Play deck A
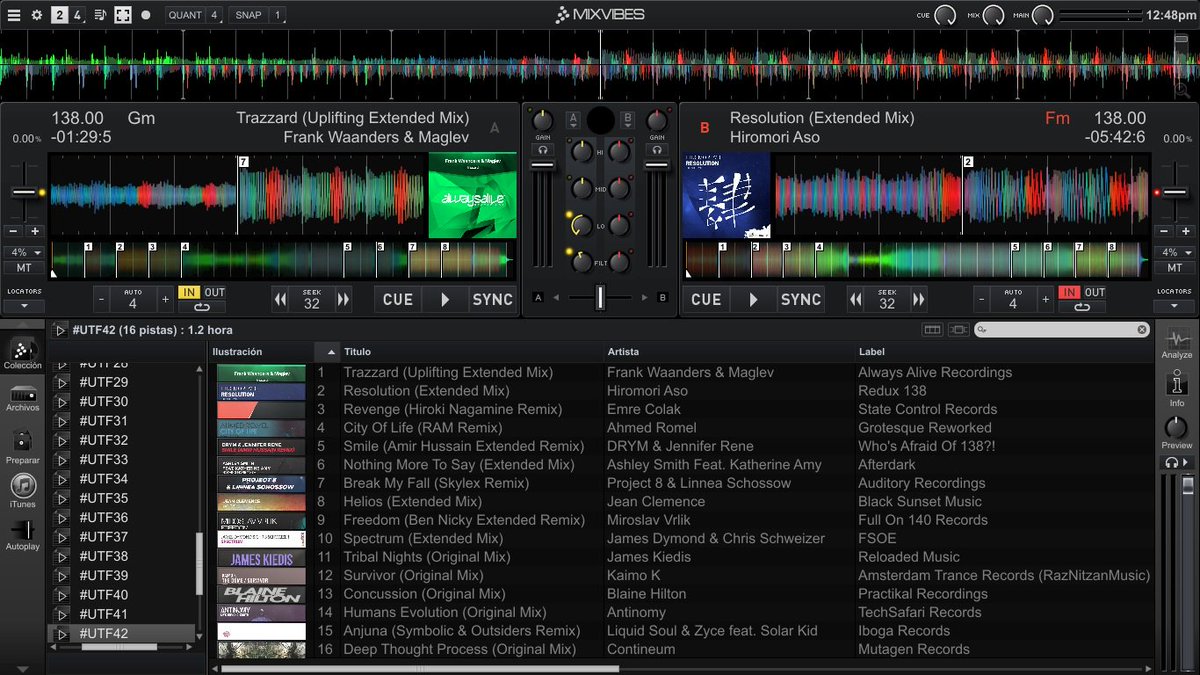 point(445,299)
